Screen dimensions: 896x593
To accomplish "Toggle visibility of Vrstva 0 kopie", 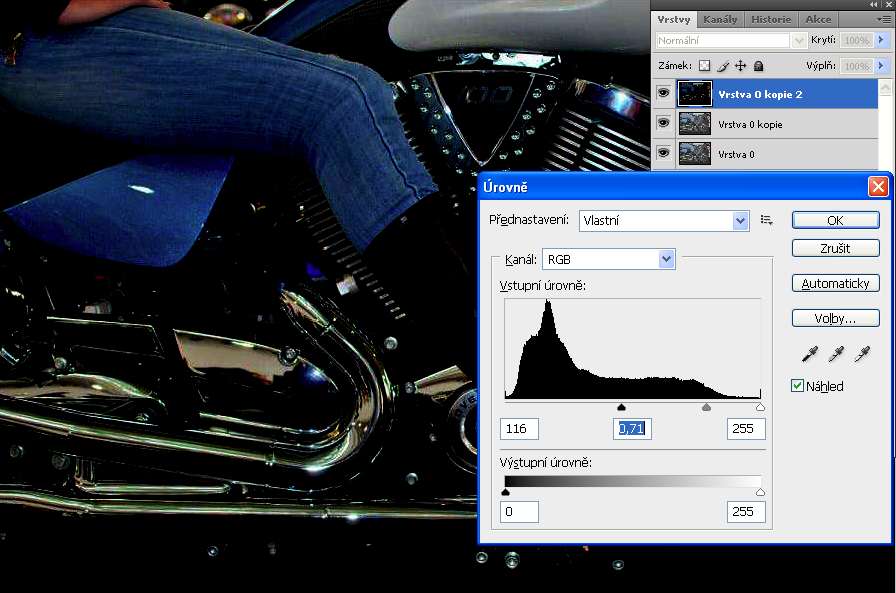I will click(662, 124).
